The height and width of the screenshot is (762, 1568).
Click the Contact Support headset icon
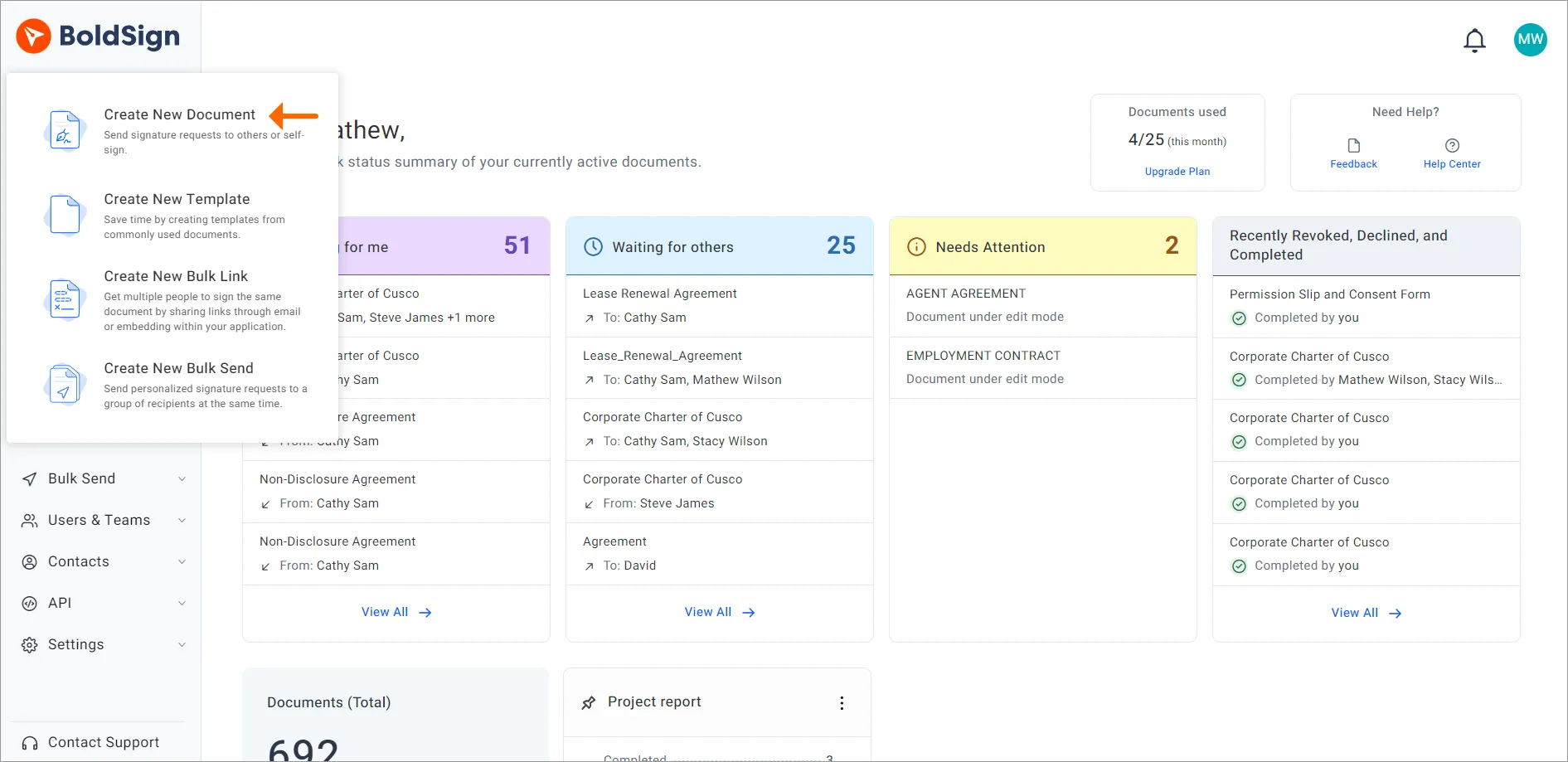point(30,743)
